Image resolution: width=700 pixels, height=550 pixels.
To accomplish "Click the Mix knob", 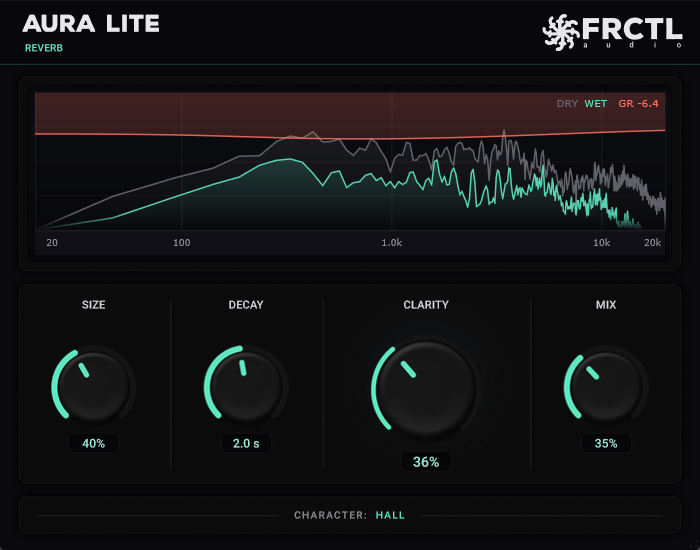I will 606,387.
